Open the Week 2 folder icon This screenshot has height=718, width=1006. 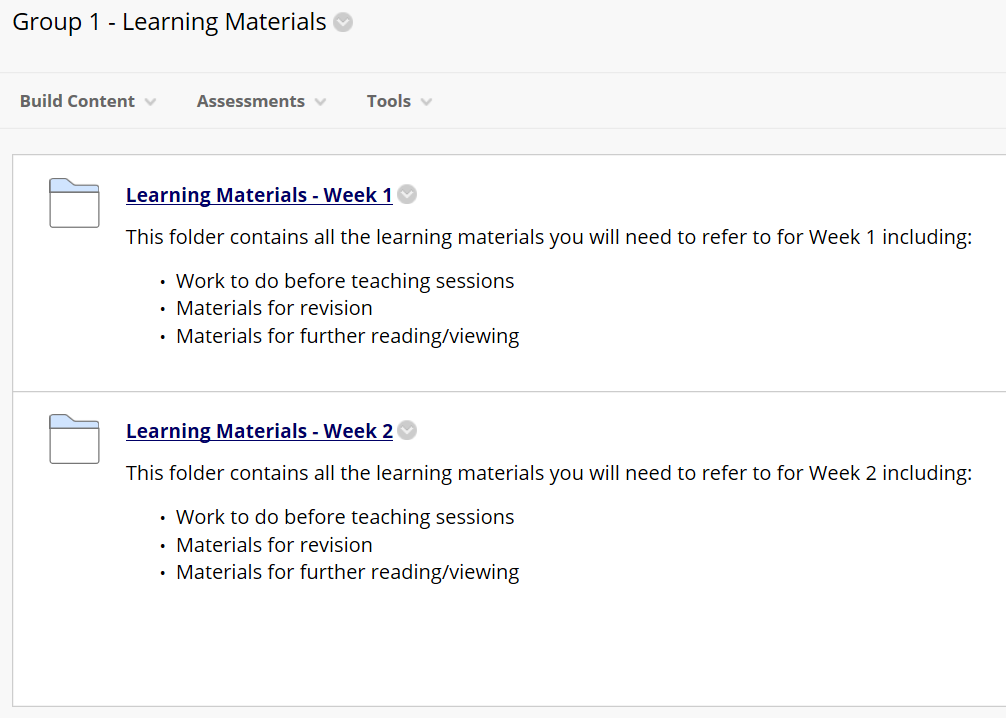(x=74, y=439)
